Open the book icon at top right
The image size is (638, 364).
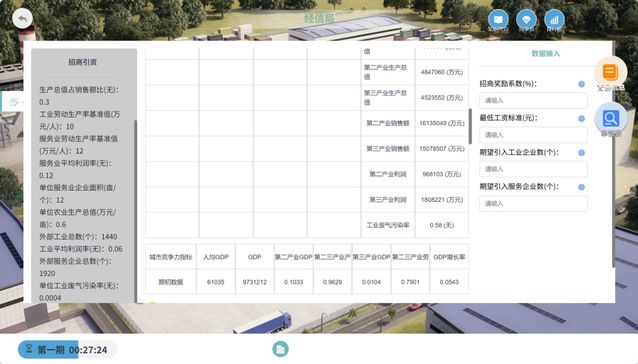pos(498,20)
